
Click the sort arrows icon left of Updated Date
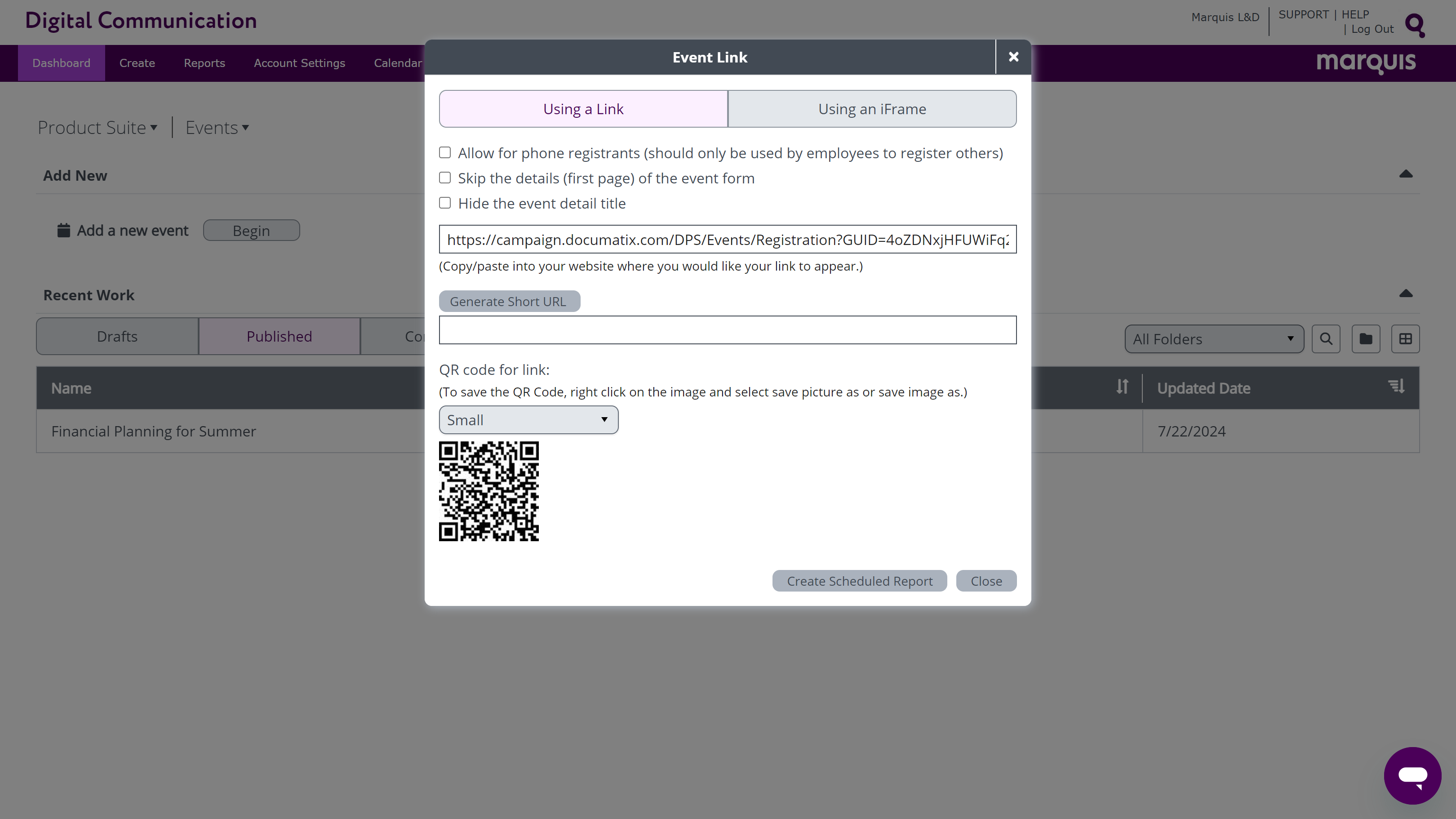1122,387
